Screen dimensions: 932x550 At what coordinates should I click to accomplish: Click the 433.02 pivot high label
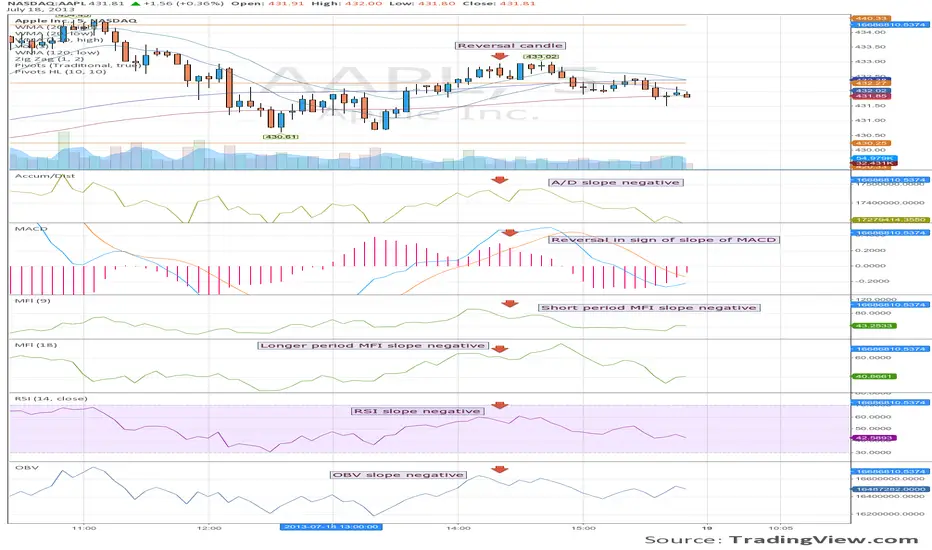pyautogui.click(x=541, y=57)
